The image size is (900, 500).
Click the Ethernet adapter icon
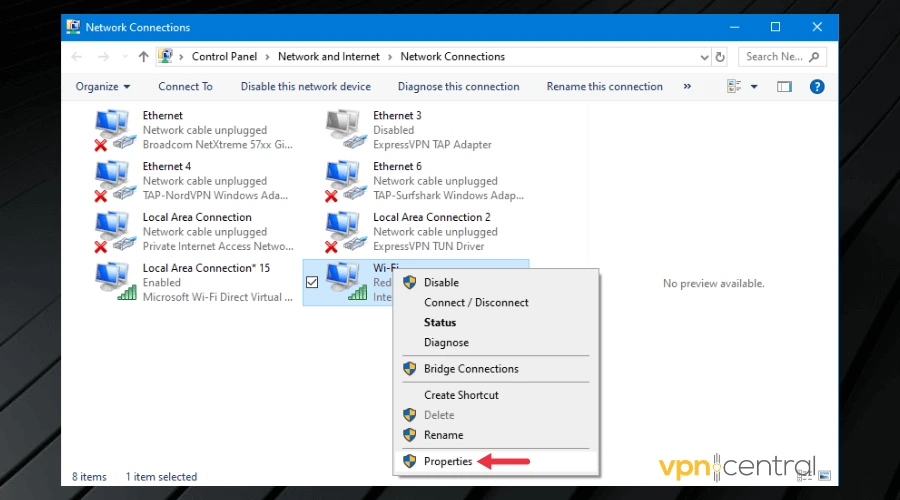[x=115, y=130]
